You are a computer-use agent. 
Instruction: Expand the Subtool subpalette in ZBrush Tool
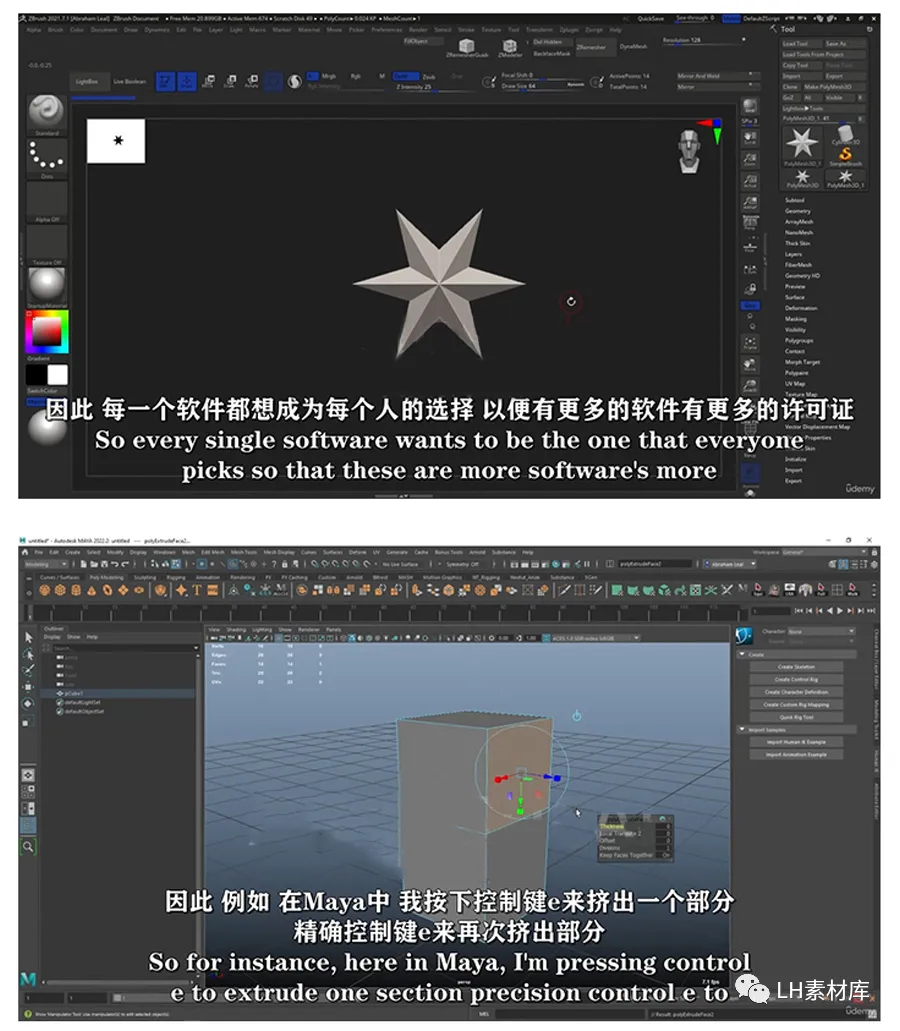794,200
